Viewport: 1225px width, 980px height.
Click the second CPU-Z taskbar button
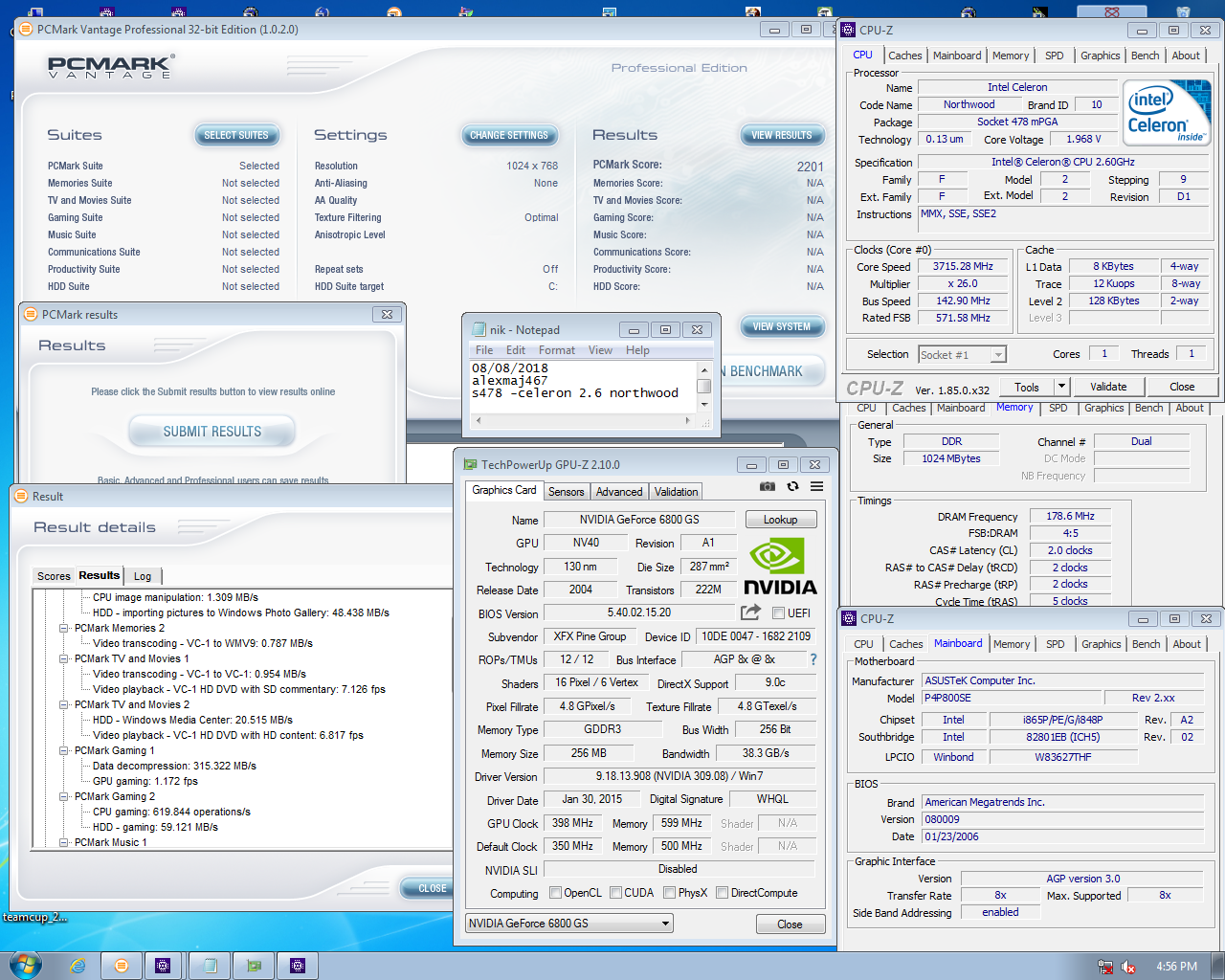click(298, 966)
